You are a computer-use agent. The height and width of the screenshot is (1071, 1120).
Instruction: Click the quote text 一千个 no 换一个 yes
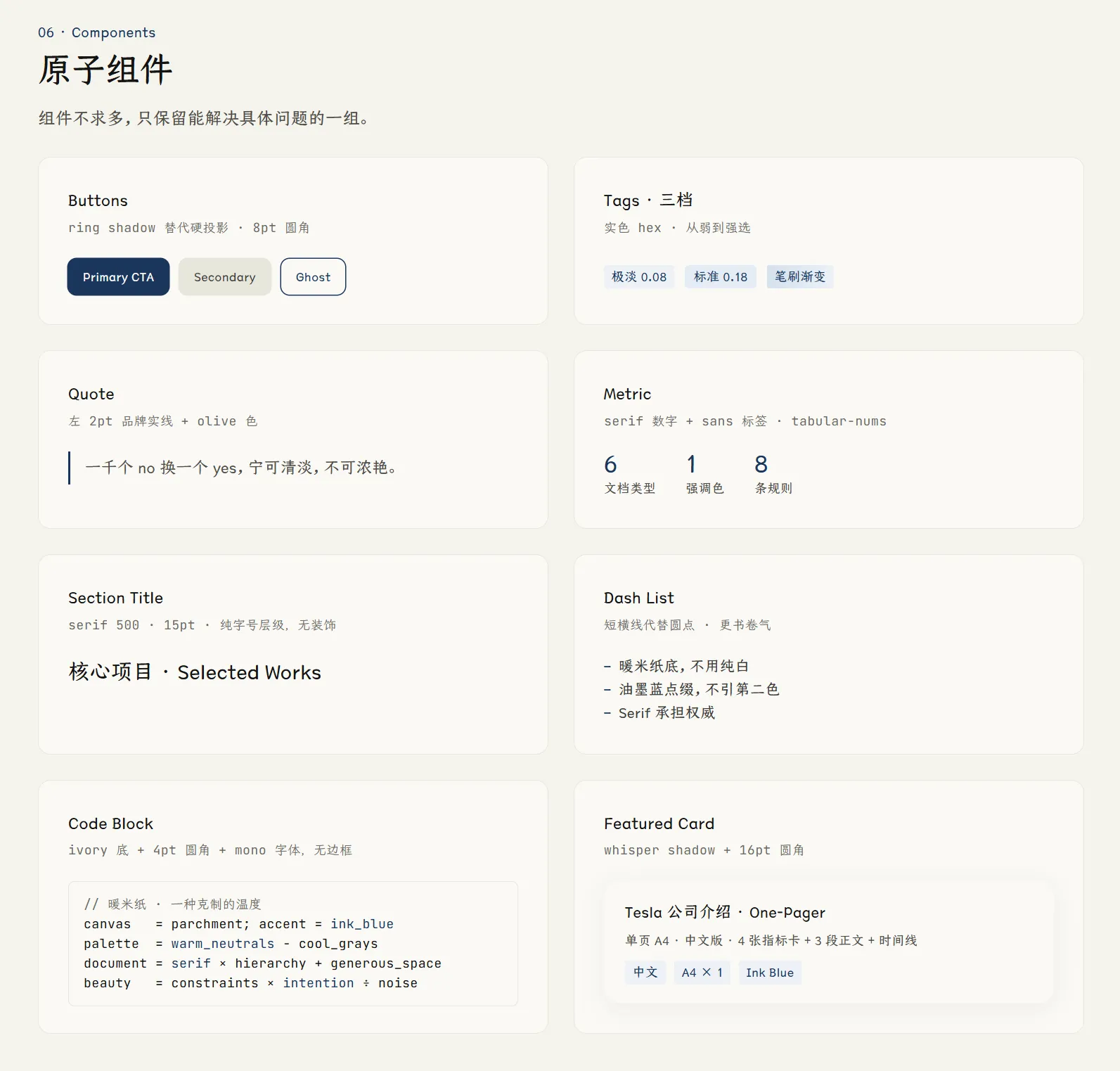[x=160, y=468]
